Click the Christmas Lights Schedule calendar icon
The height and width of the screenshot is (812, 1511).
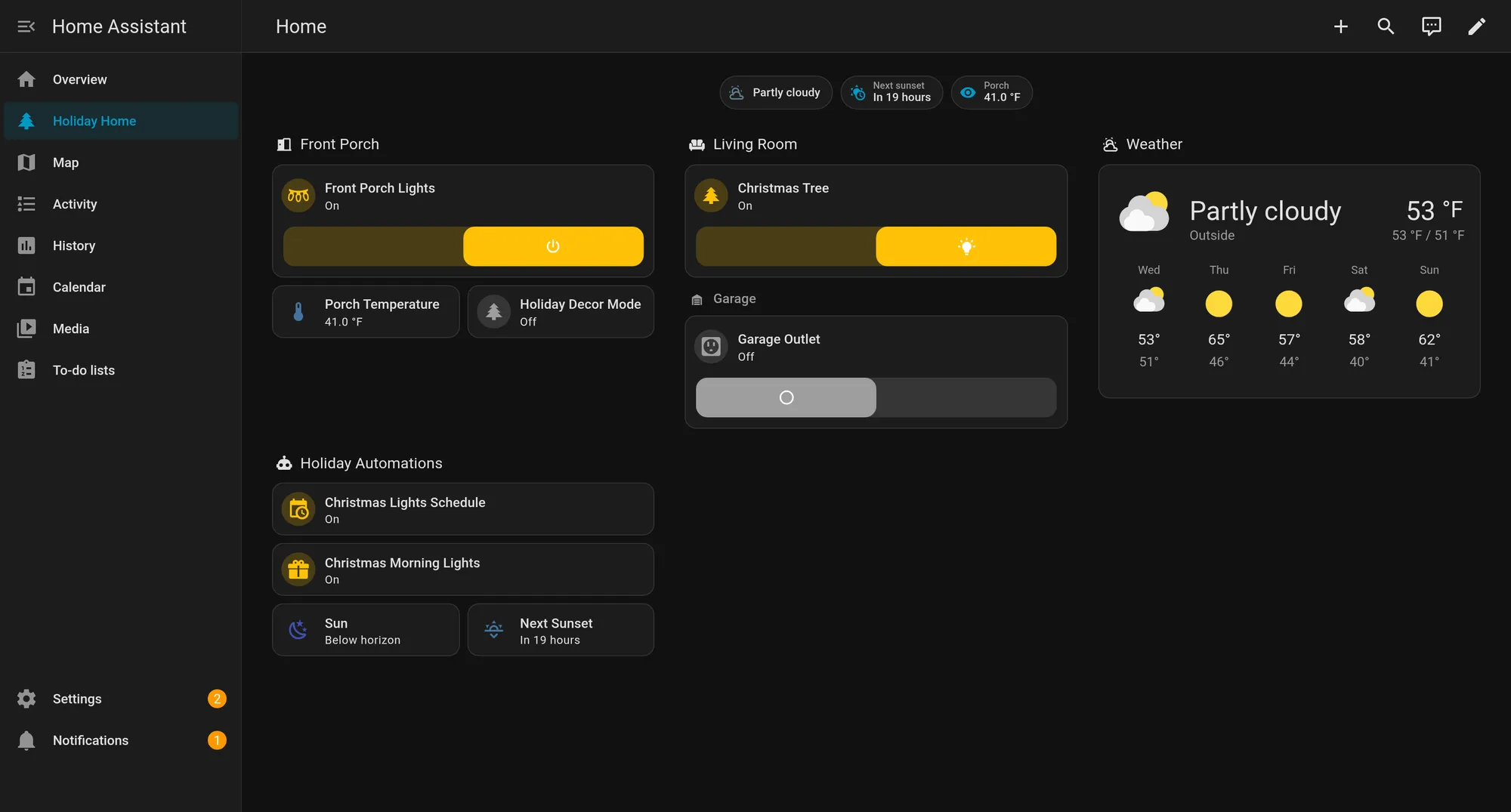pos(298,510)
